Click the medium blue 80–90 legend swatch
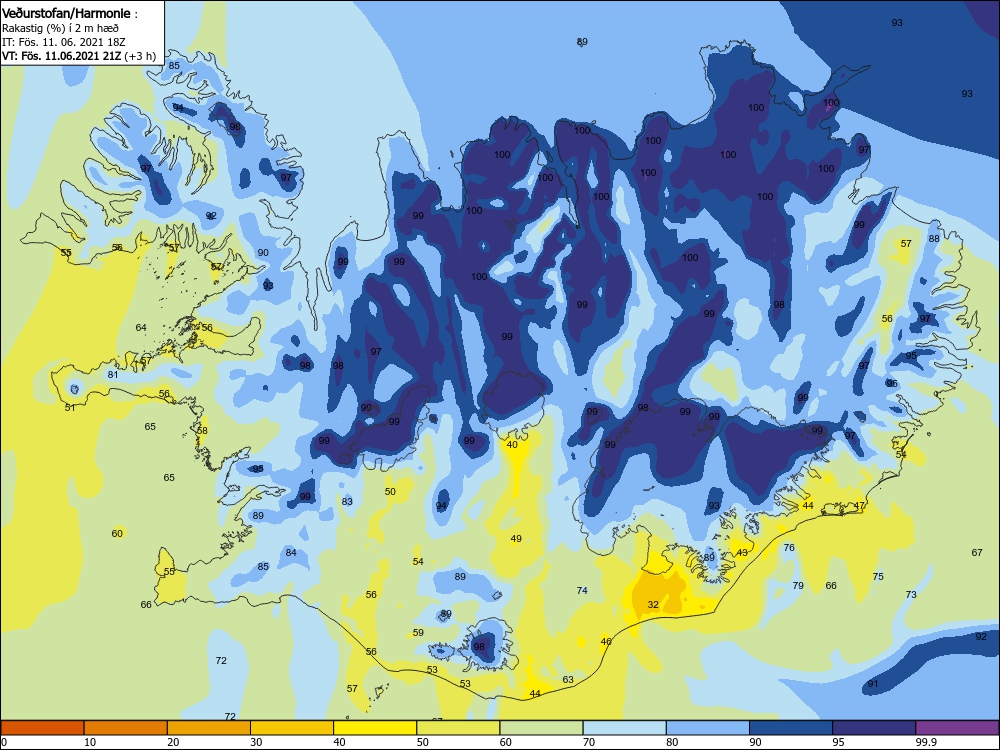1000x750 pixels. click(x=708, y=728)
